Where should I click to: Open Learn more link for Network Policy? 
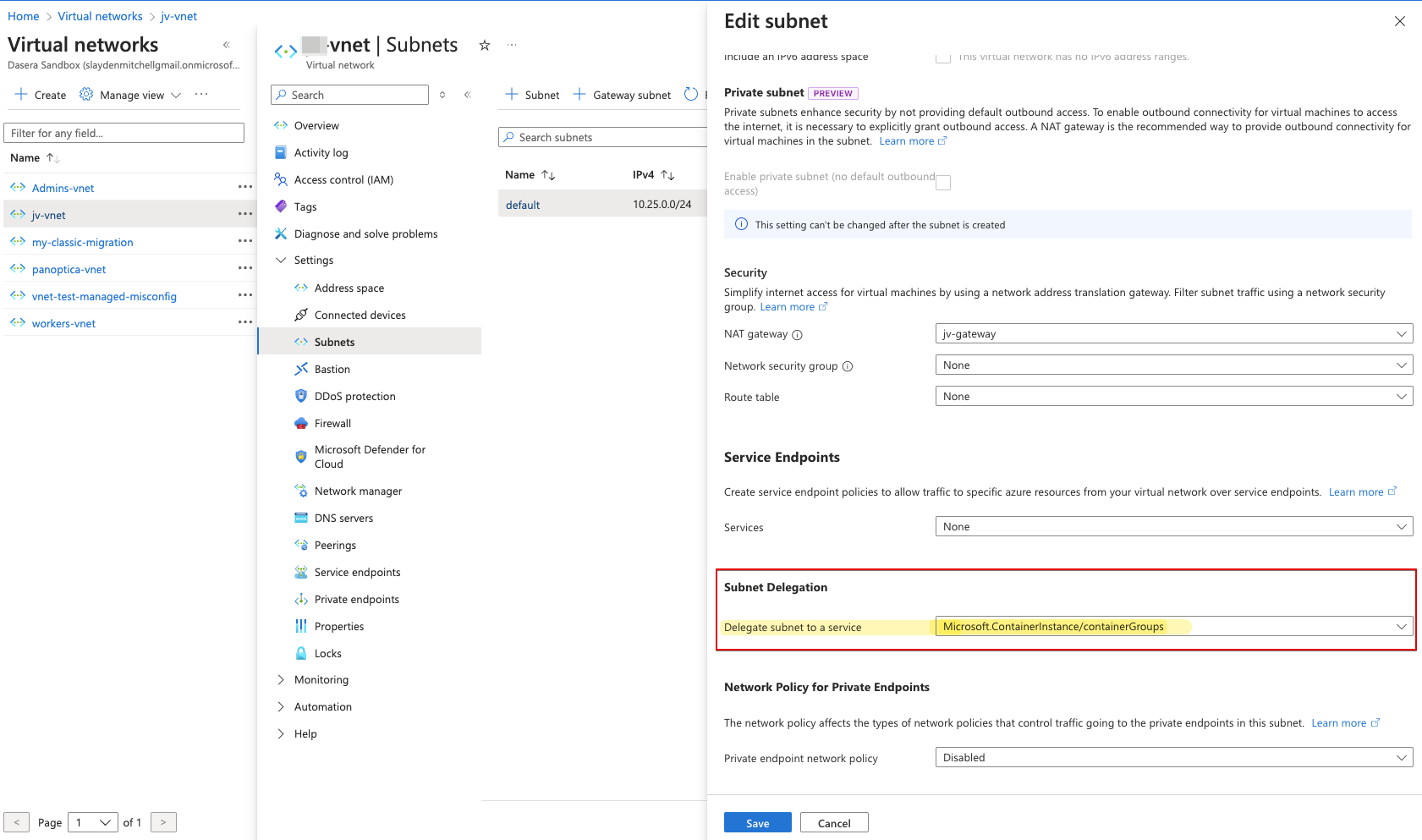point(1346,723)
